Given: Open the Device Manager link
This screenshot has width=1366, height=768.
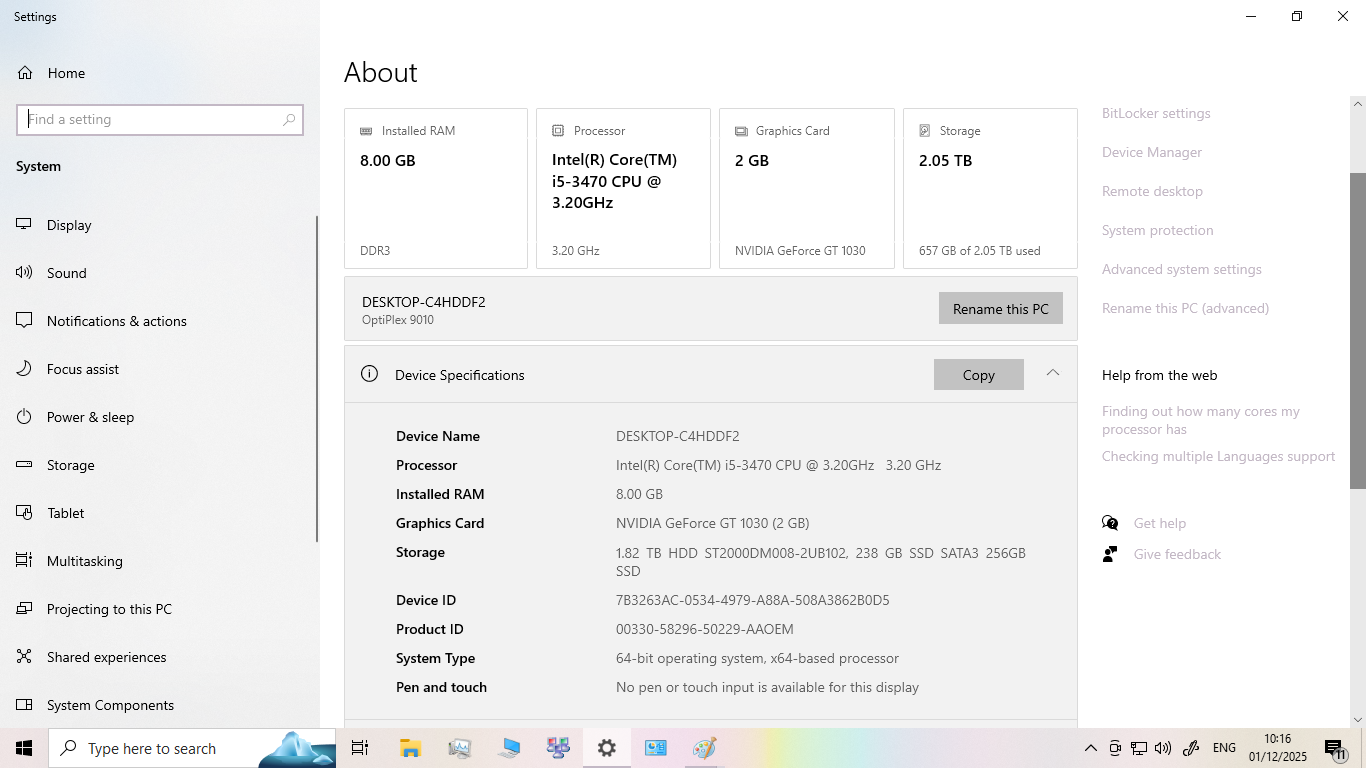Looking at the screenshot, I should (1152, 152).
